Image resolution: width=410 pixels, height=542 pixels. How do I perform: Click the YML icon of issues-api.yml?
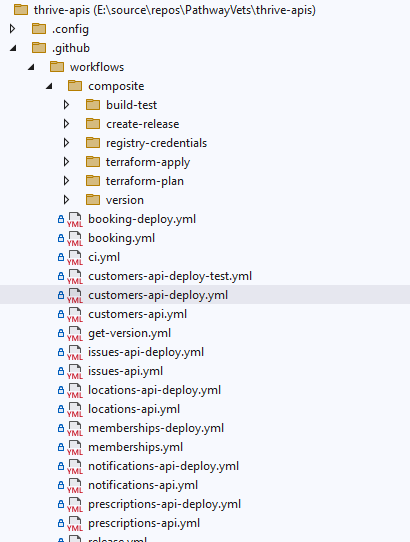[x=75, y=372]
